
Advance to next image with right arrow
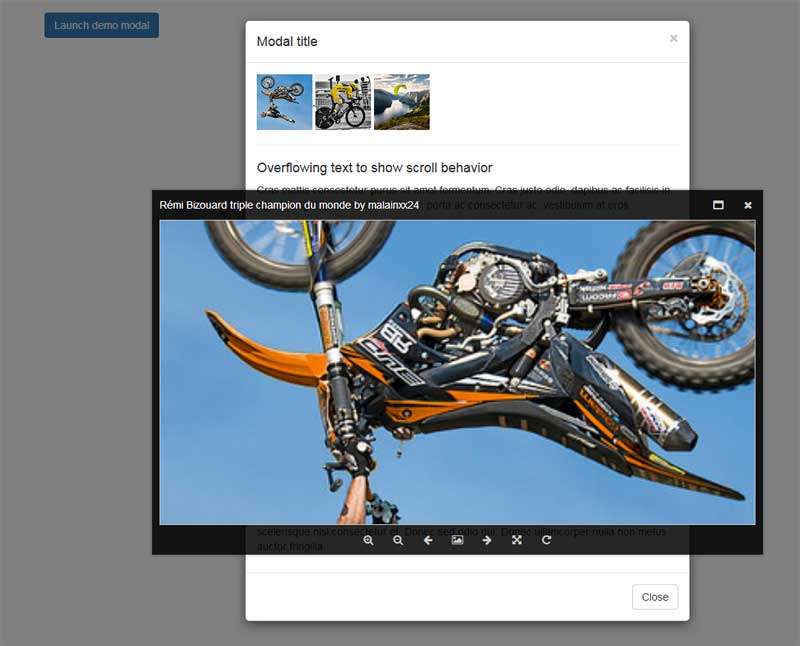click(x=487, y=540)
